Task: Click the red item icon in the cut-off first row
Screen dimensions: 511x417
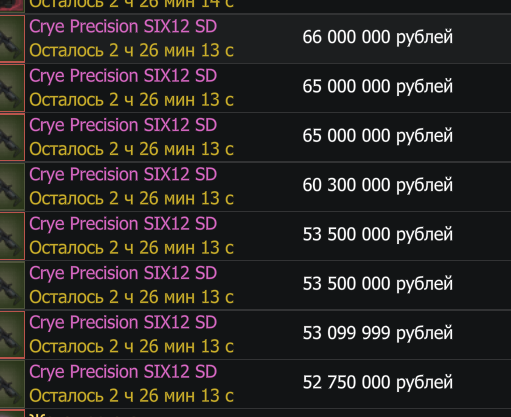Action: 12,6
